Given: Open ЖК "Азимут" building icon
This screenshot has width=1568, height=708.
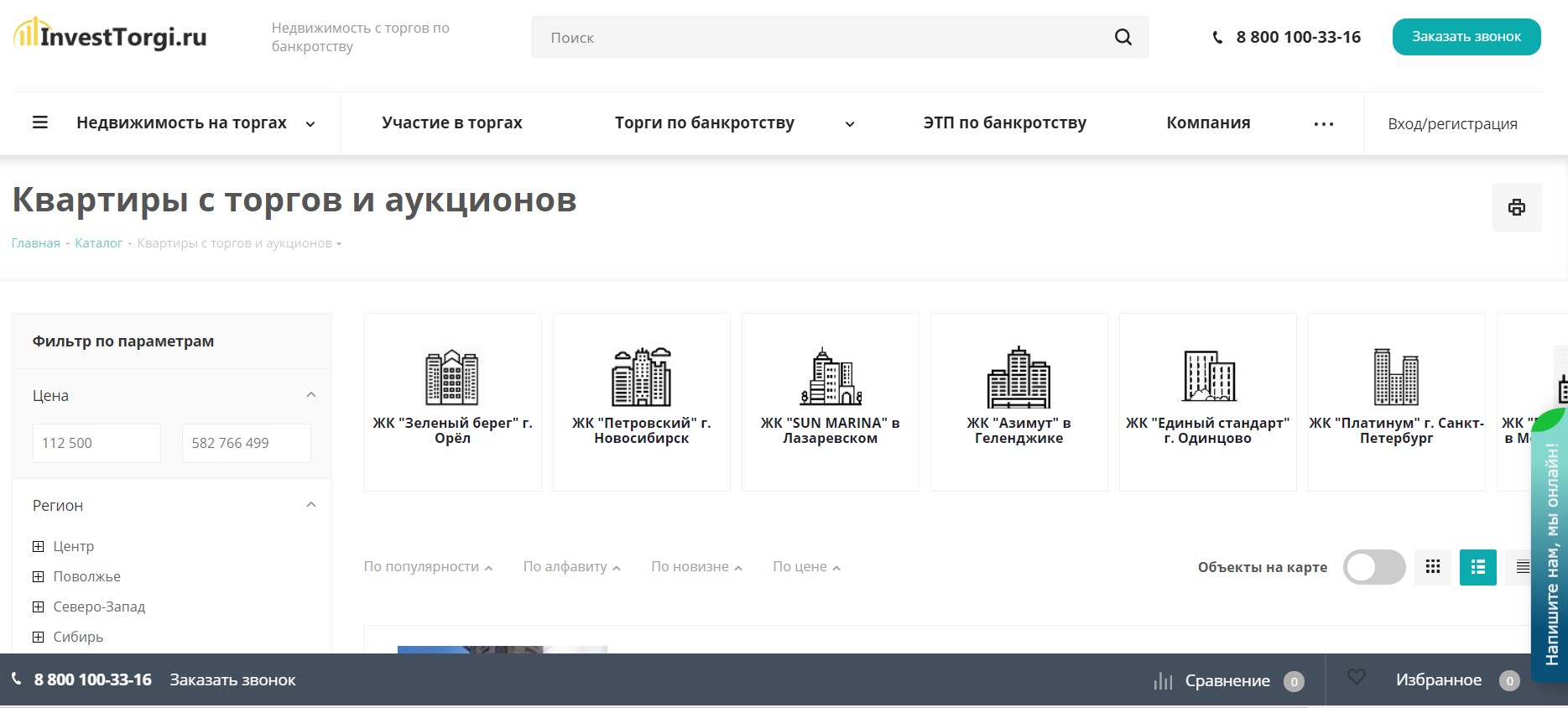Looking at the screenshot, I should 1019,377.
